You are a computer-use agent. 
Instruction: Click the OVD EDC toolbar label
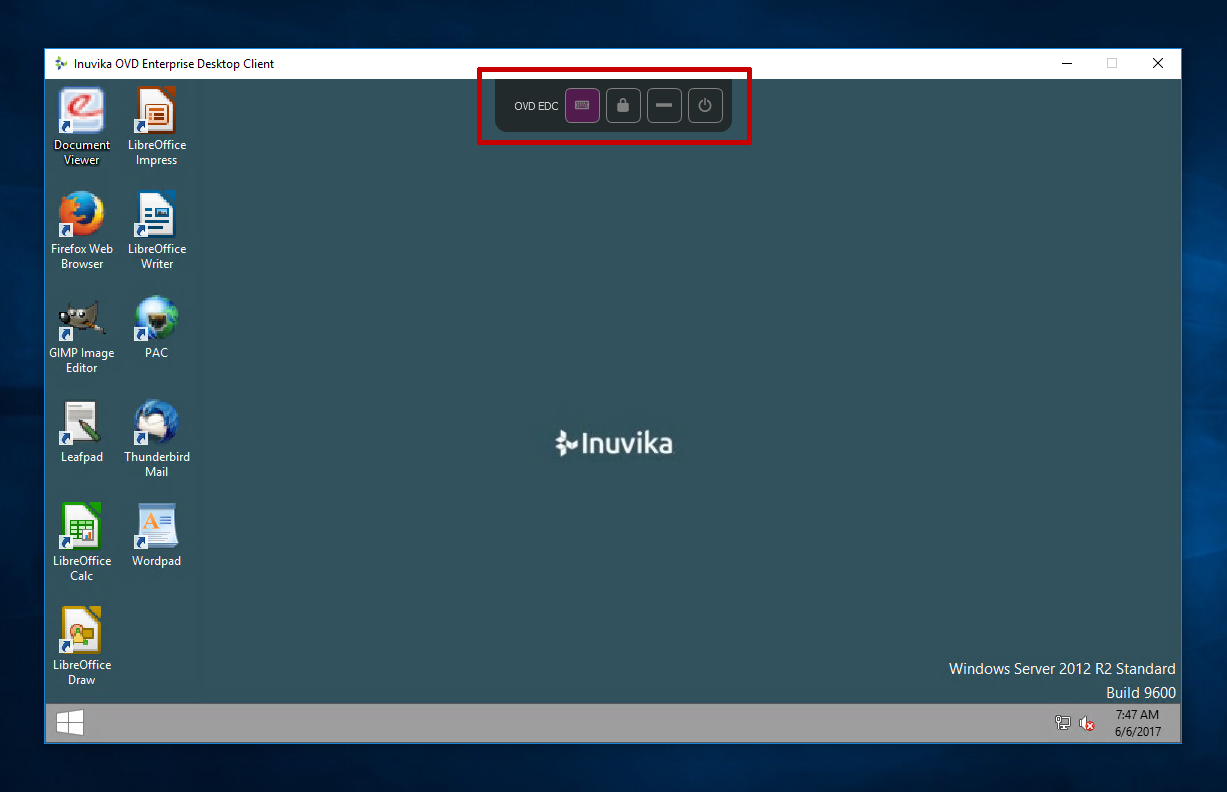[536, 106]
